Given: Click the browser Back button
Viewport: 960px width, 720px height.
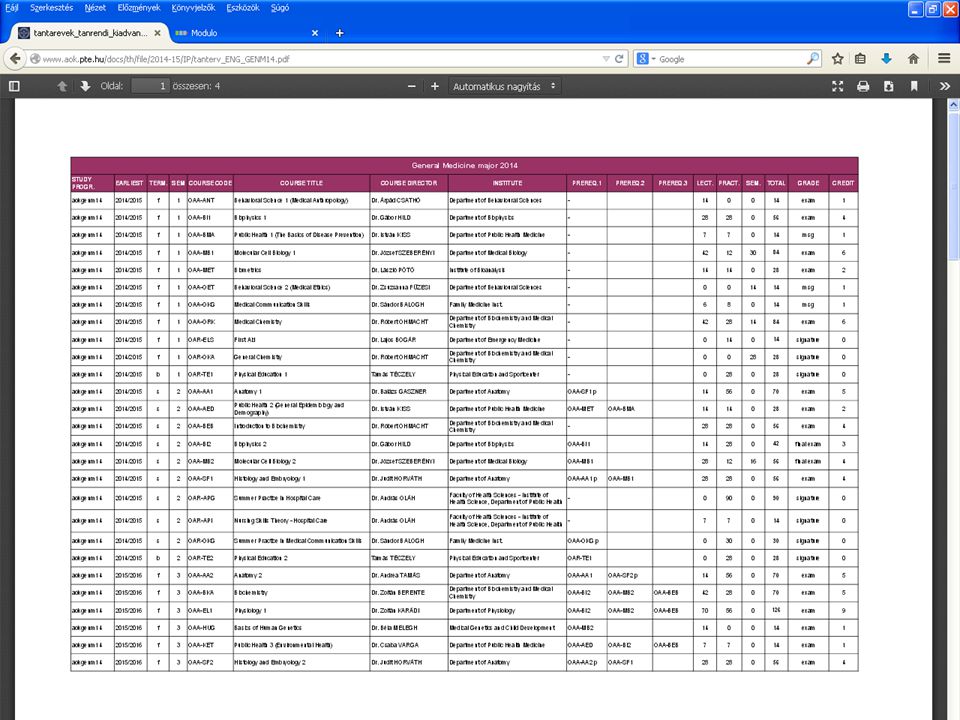Looking at the screenshot, I should point(15,59).
